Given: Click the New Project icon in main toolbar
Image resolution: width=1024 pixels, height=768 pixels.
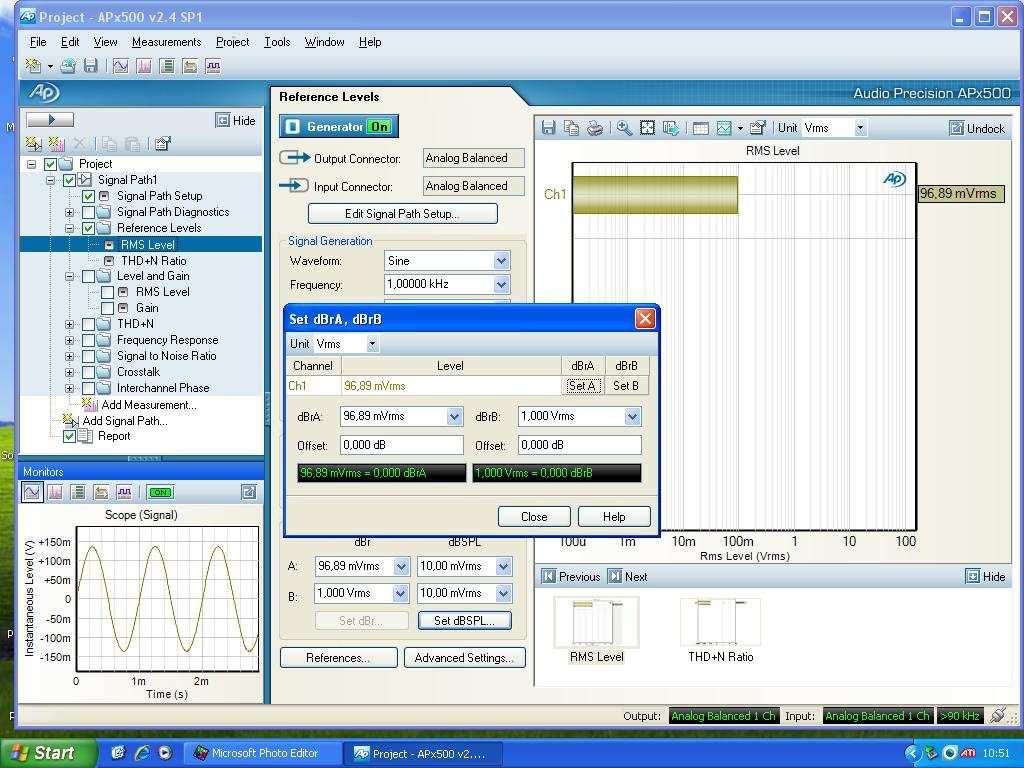Looking at the screenshot, I should 33,66.
